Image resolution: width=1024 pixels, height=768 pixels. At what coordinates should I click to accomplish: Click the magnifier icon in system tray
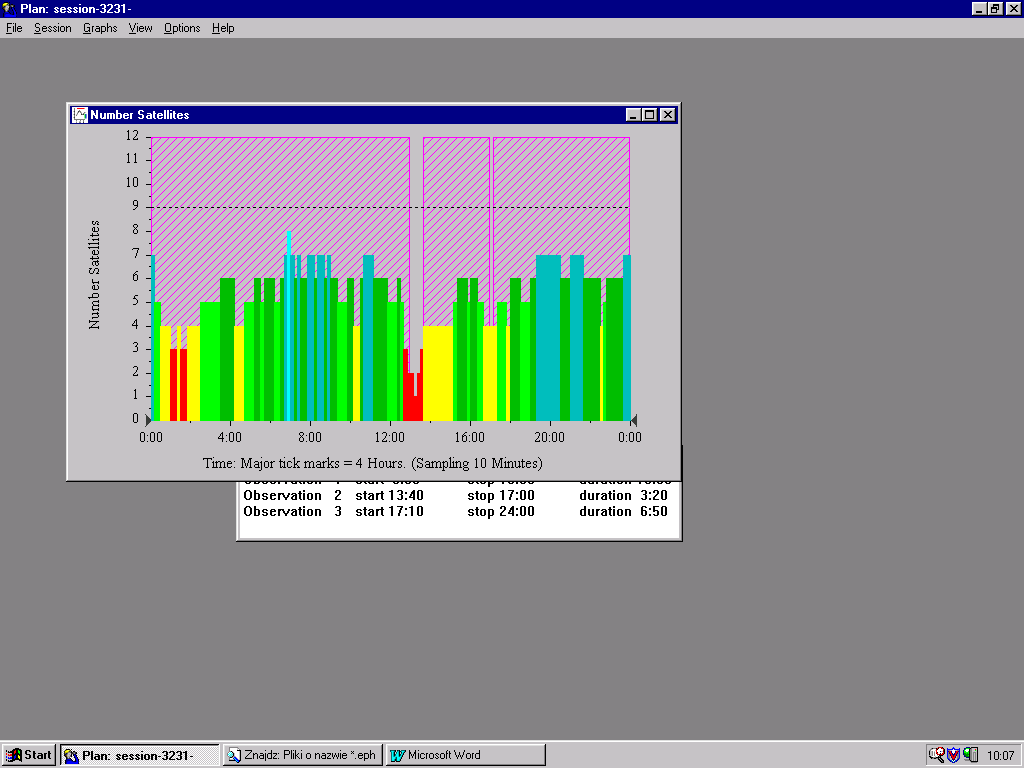point(937,755)
